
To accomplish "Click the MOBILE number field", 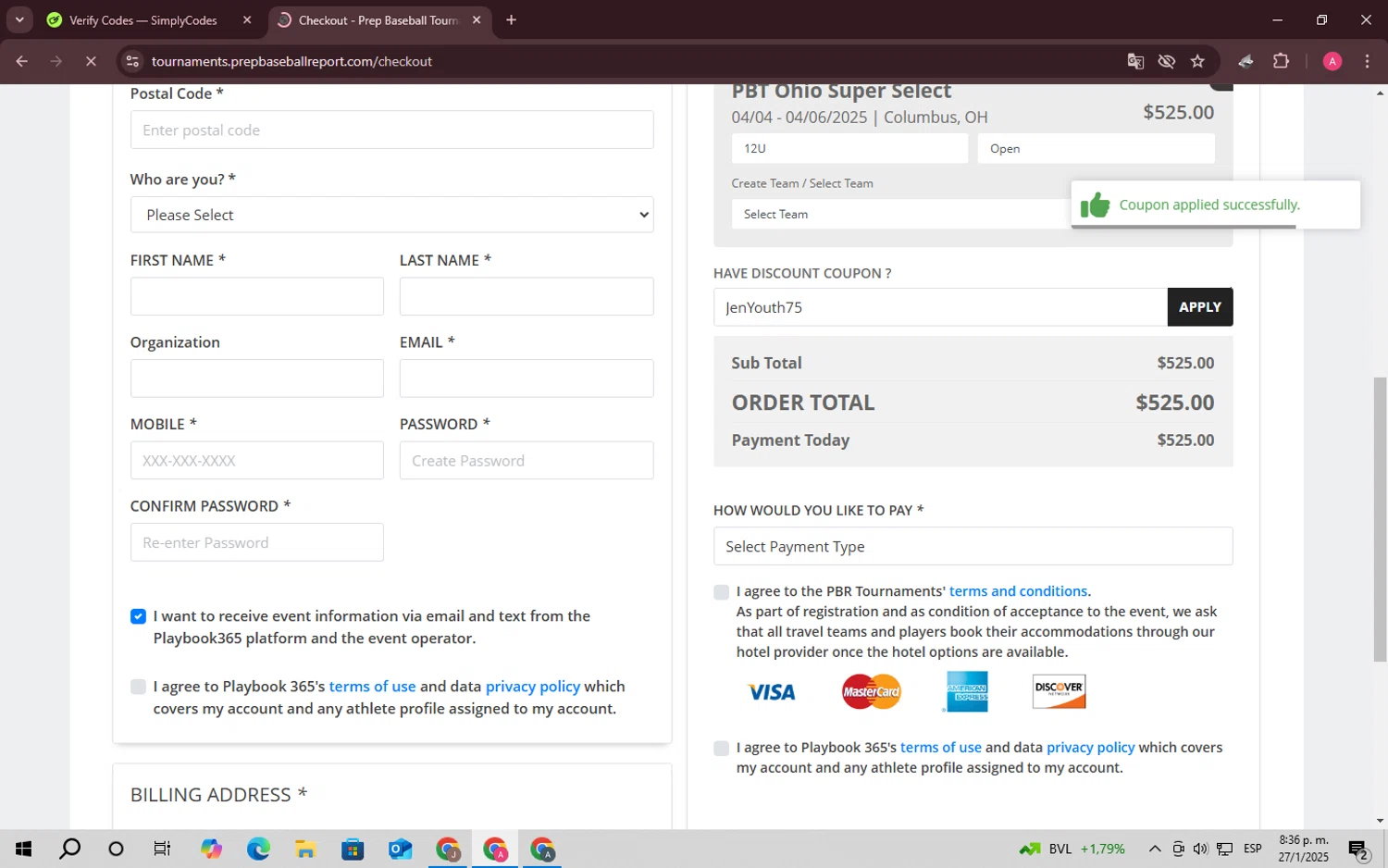I will tap(256, 460).
